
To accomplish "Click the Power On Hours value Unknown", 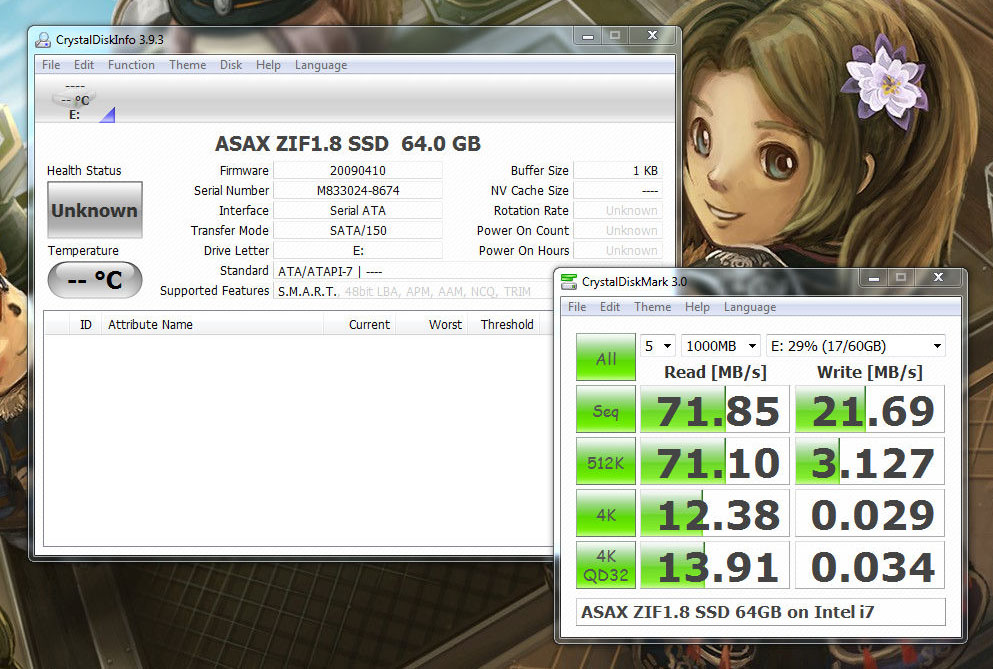I will click(x=617, y=251).
